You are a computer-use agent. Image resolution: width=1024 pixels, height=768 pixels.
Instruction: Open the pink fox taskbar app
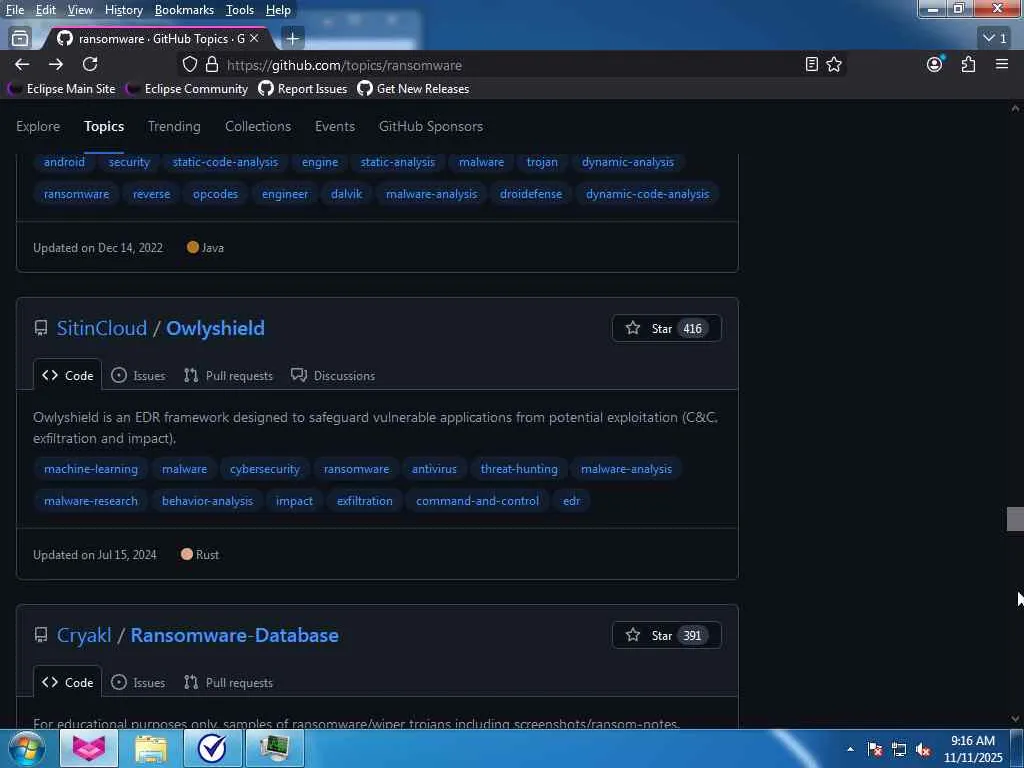pyautogui.click(x=89, y=748)
